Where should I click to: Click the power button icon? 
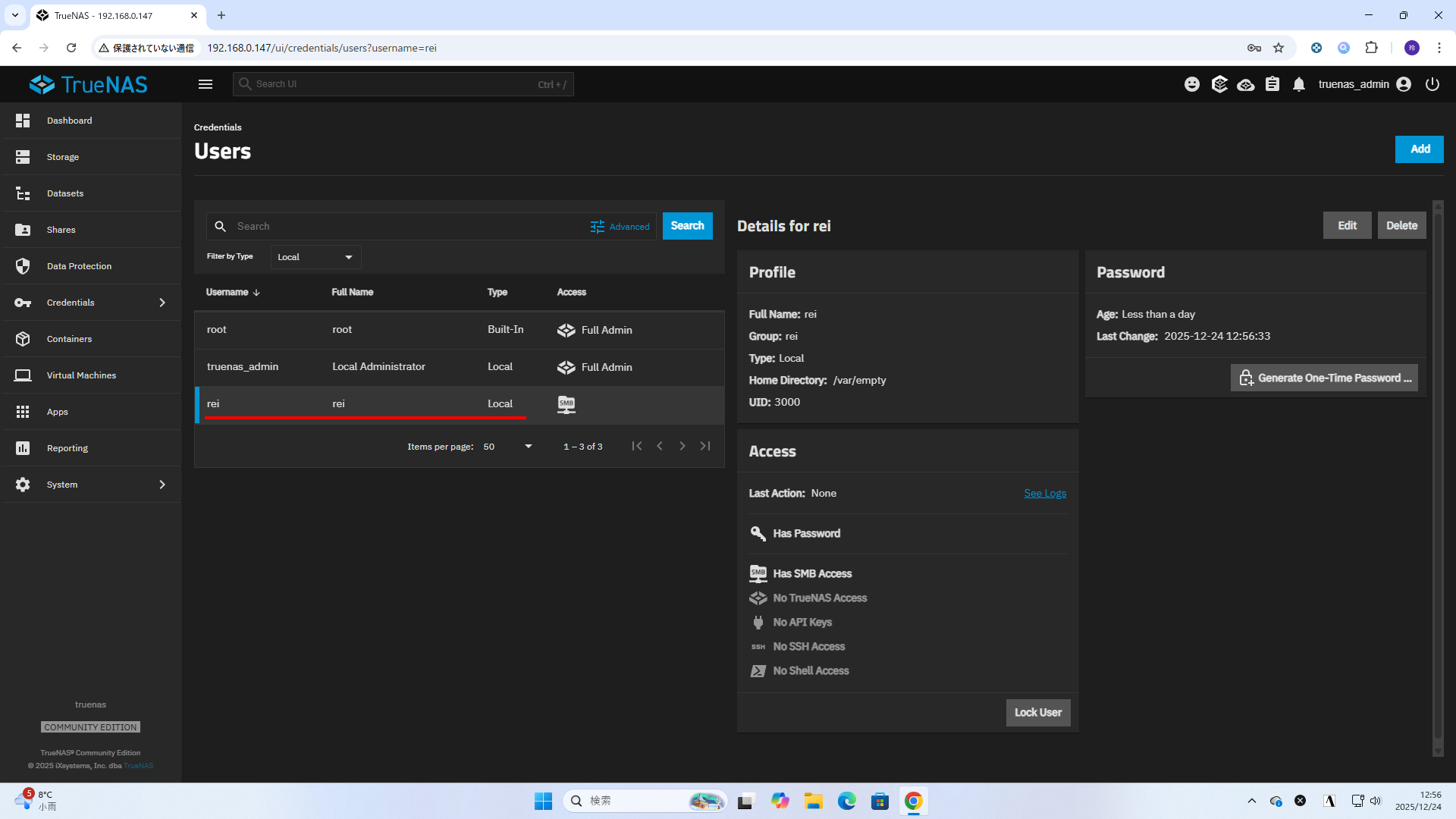click(1432, 84)
